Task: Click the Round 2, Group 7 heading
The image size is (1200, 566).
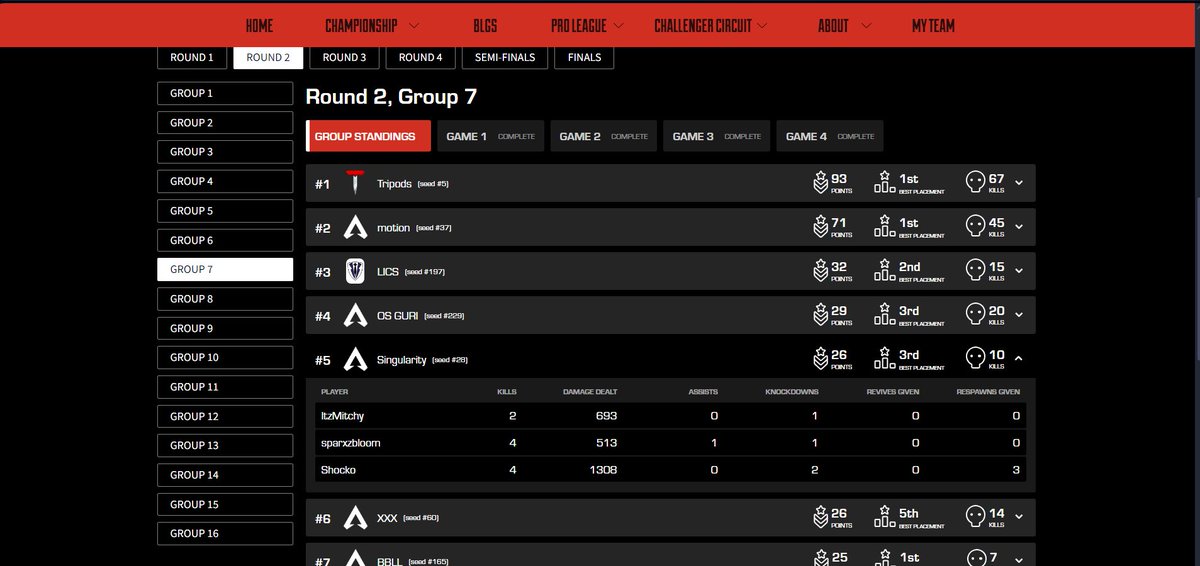Action: [x=391, y=97]
